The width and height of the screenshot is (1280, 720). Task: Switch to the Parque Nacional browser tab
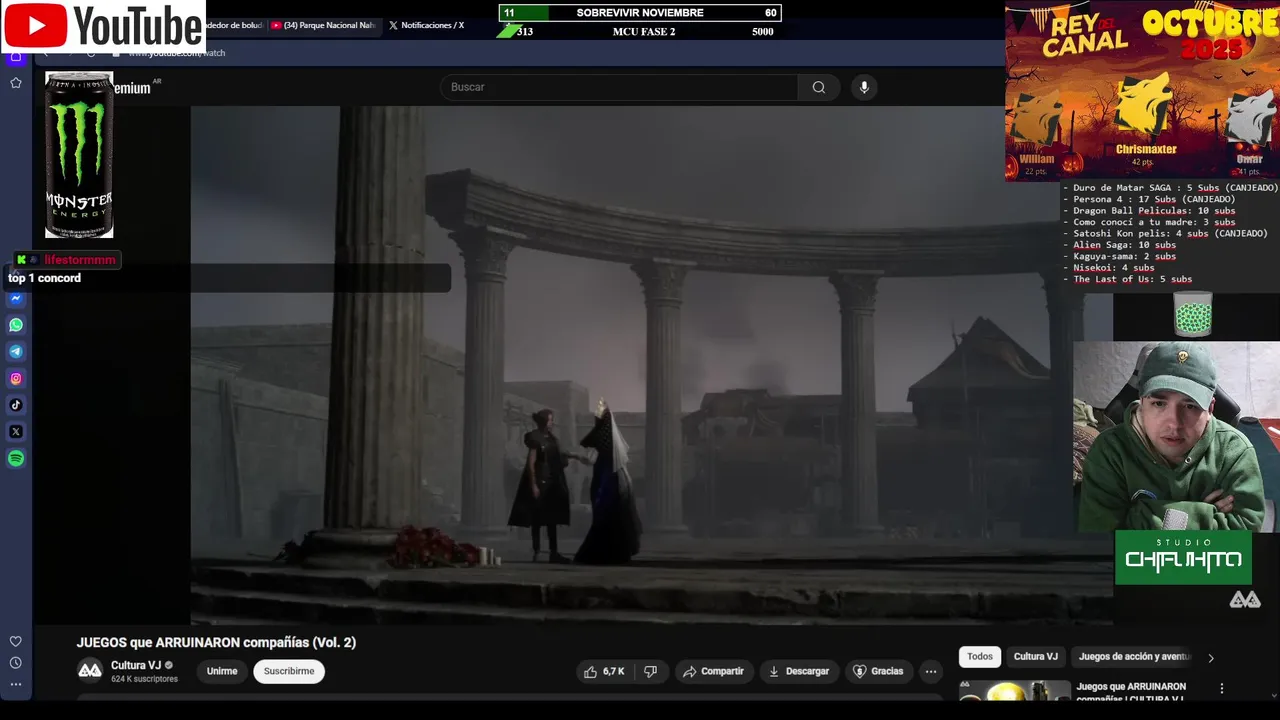pyautogui.click(x=325, y=25)
